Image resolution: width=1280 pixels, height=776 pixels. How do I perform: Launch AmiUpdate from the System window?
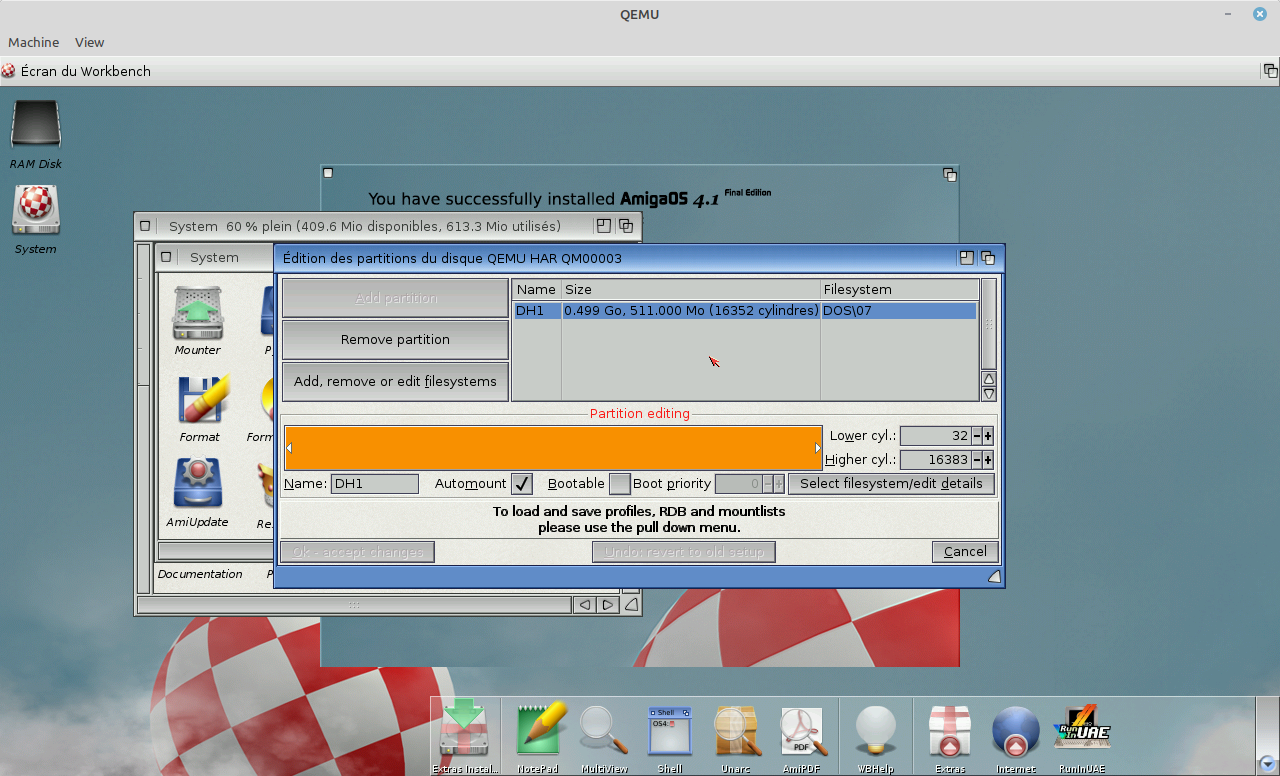197,485
